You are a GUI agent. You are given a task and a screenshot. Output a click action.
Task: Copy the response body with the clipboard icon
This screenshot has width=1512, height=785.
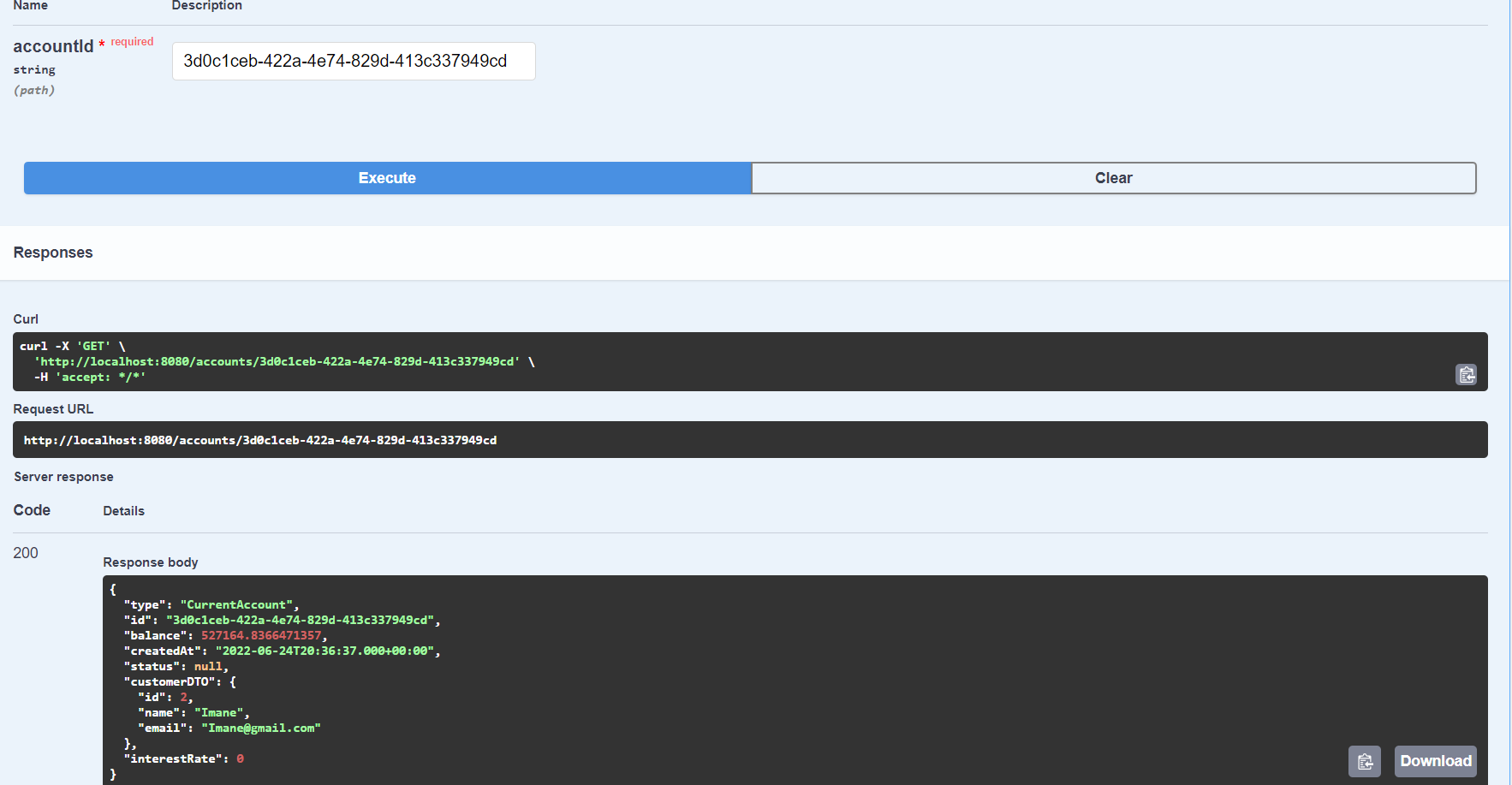click(x=1365, y=761)
